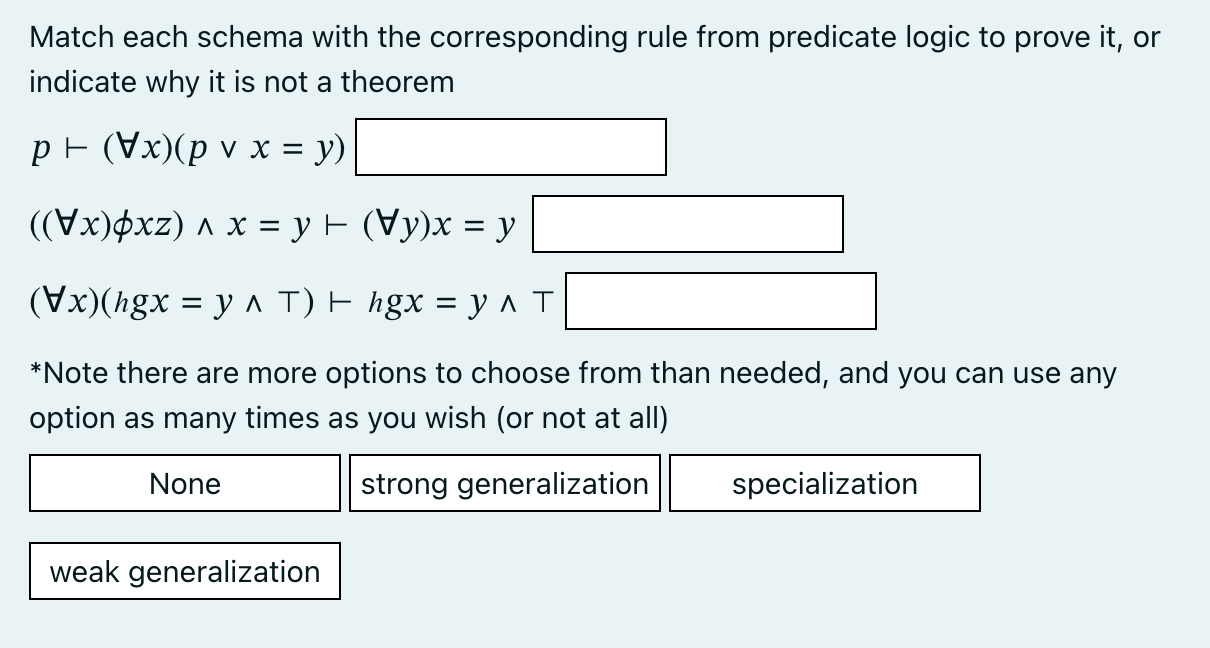Click the option on the second row of choices

[x=184, y=571]
